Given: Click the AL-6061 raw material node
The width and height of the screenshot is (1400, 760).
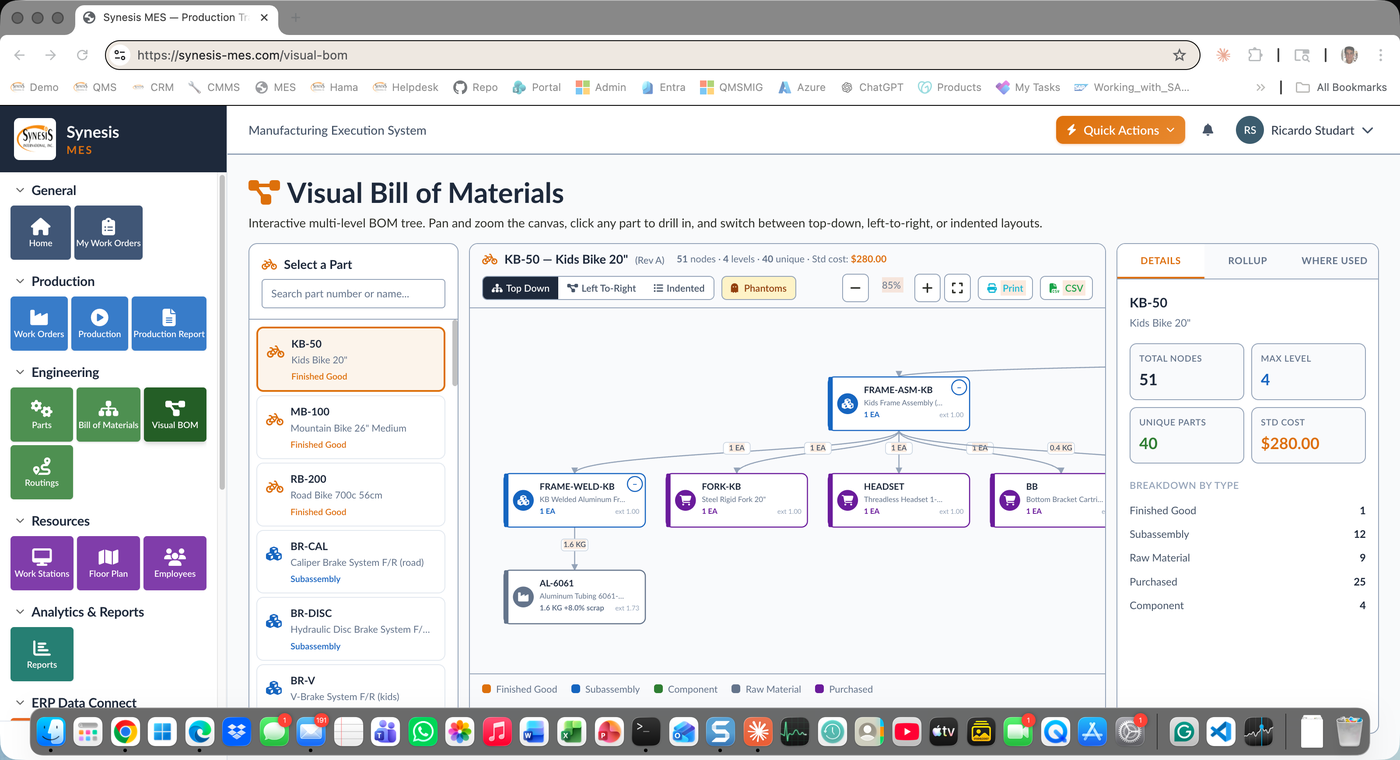Looking at the screenshot, I should tap(574, 597).
